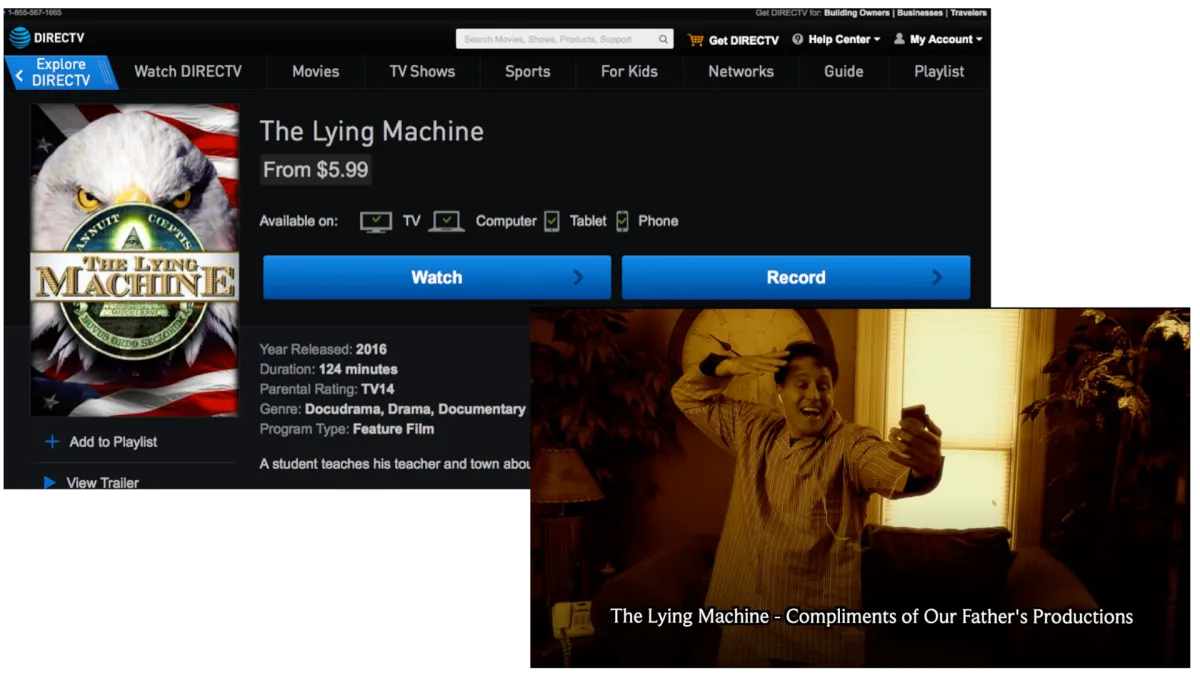Click the plus icon beside Add to Playlist
The image size is (1200, 675).
(x=52, y=441)
